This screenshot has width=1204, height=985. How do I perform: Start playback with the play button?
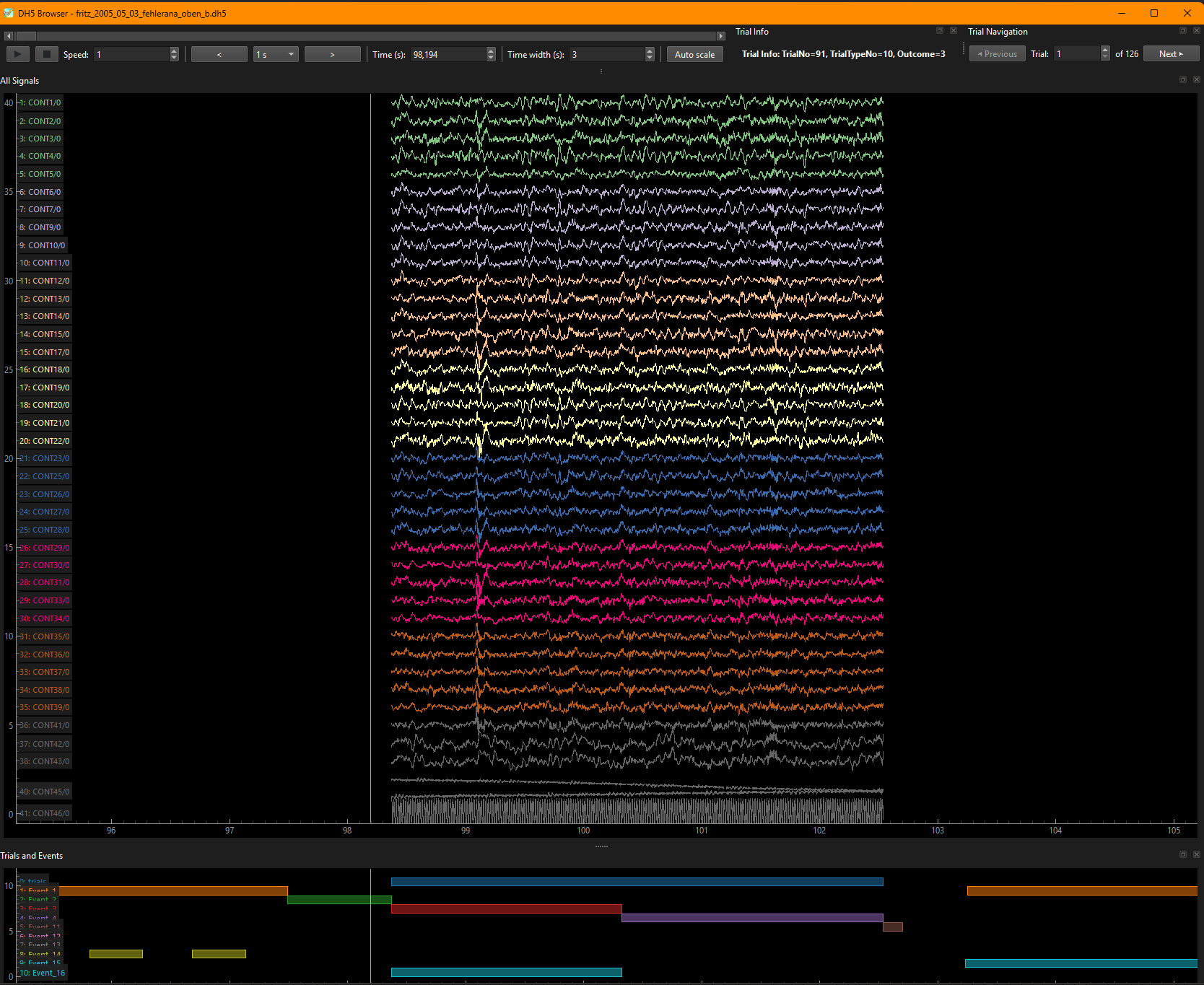[17, 54]
